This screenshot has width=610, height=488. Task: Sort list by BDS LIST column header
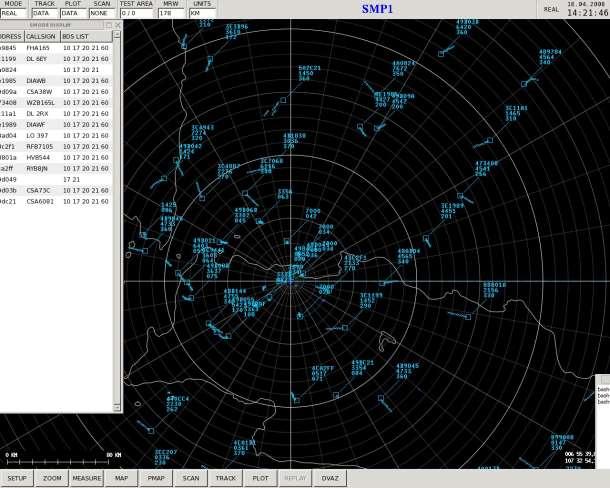point(86,36)
